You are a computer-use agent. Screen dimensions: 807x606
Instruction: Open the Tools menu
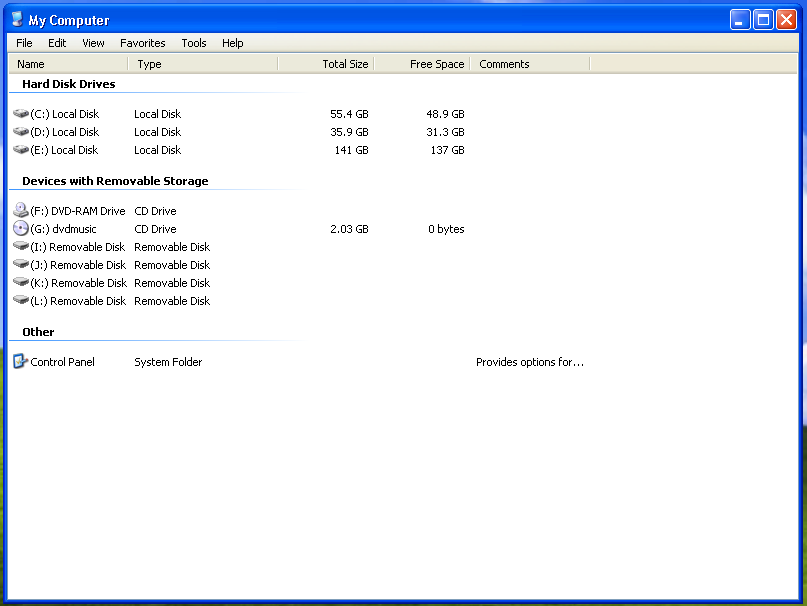pos(194,43)
